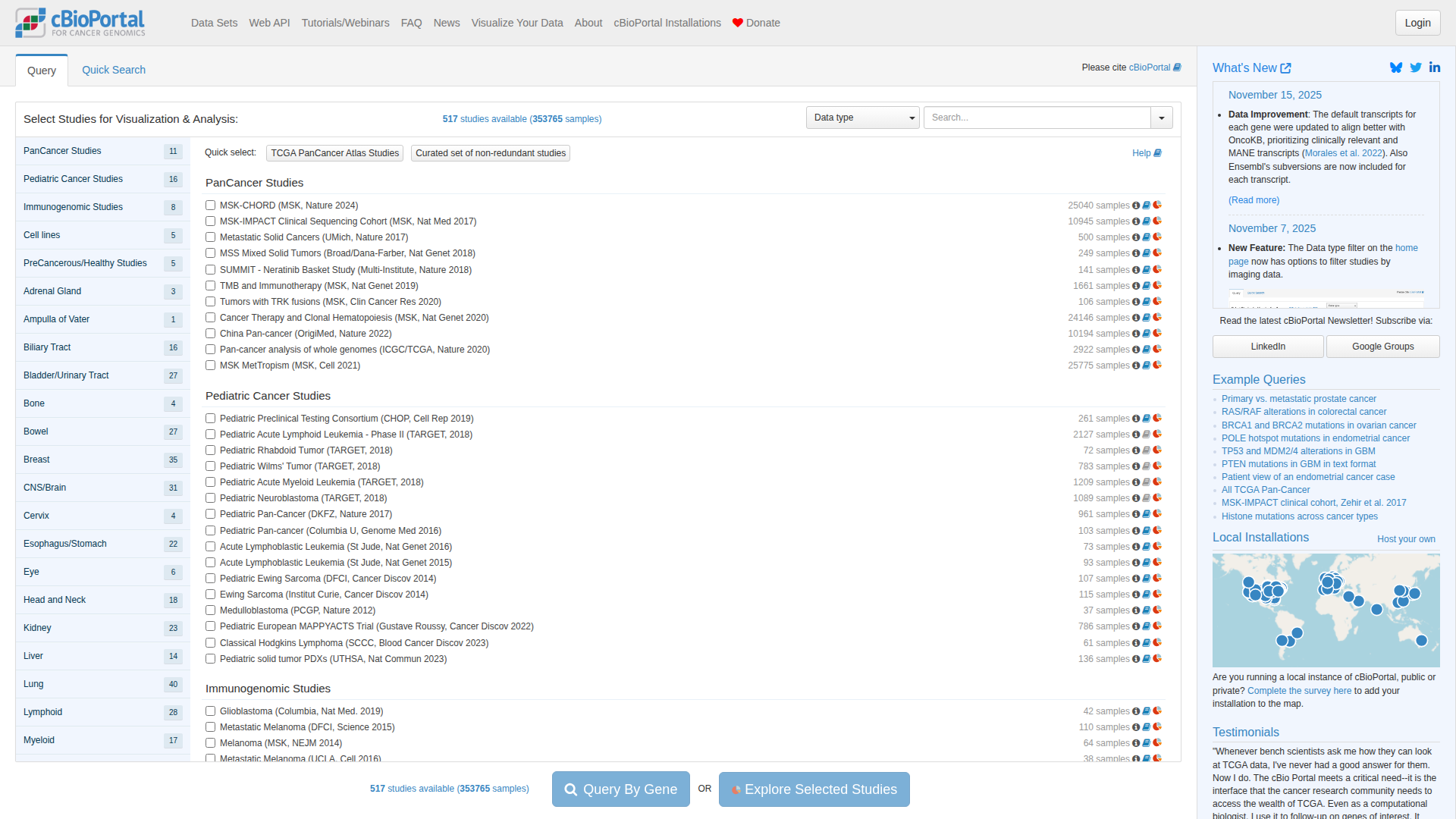Click info icon for Pediatric Preclinical Testing Consortium

pos(1136,419)
